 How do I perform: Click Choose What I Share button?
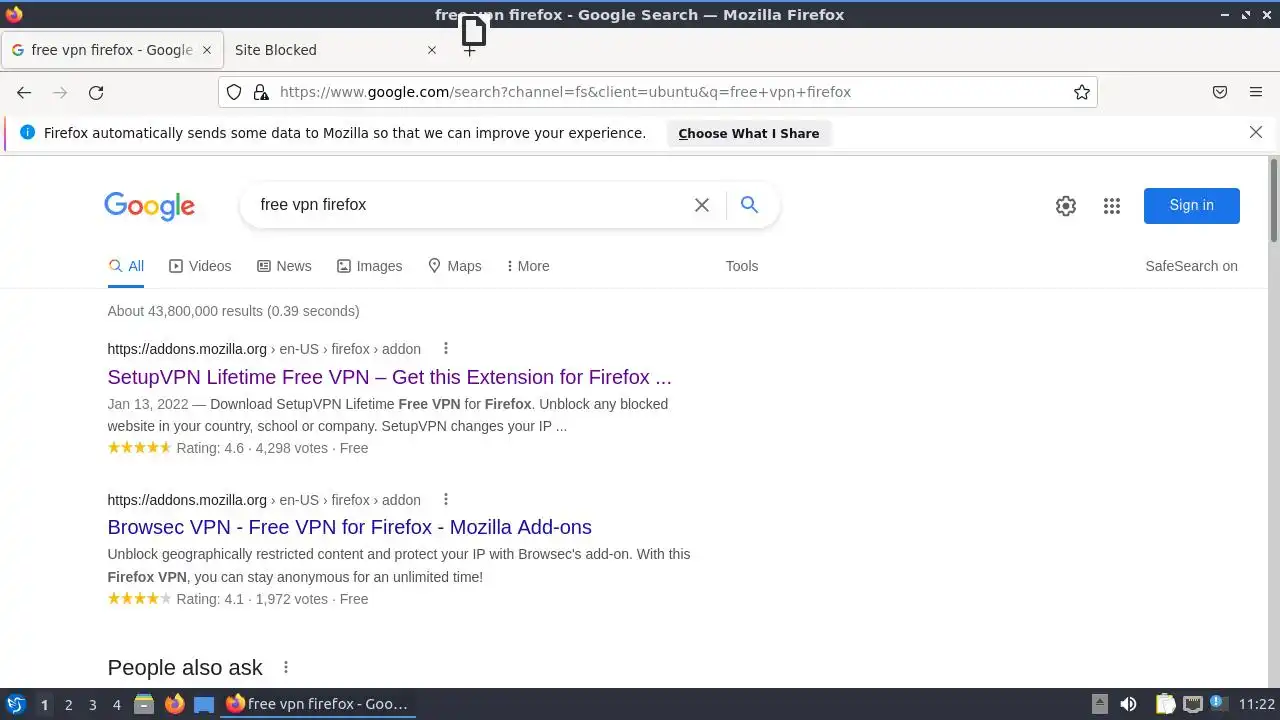click(x=749, y=133)
